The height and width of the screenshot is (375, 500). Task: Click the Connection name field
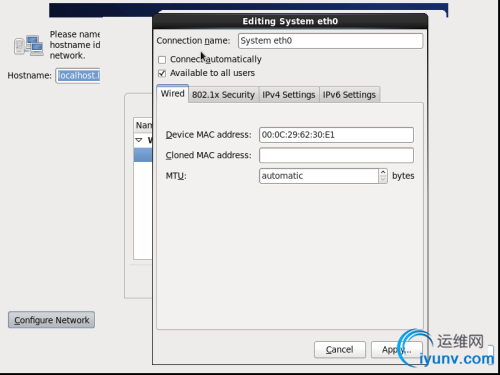[x=330, y=41]
